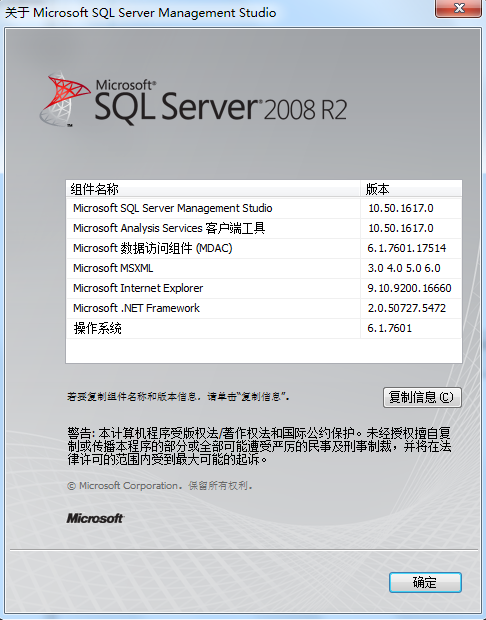Select the Microsoft Internet Explorer row
This screenshot has height=620, width=486.
coord(264,288)
